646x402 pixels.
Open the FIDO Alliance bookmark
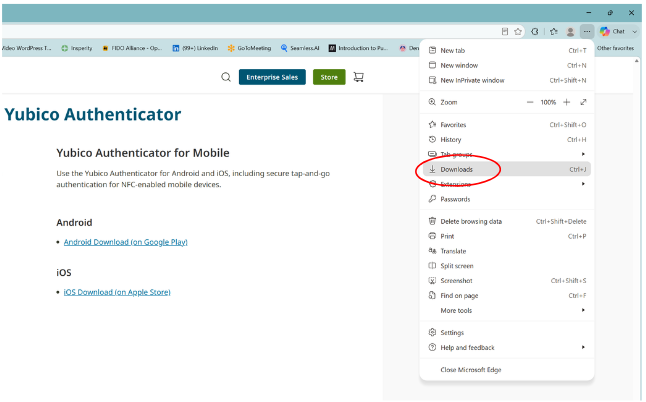click(132, 48)
